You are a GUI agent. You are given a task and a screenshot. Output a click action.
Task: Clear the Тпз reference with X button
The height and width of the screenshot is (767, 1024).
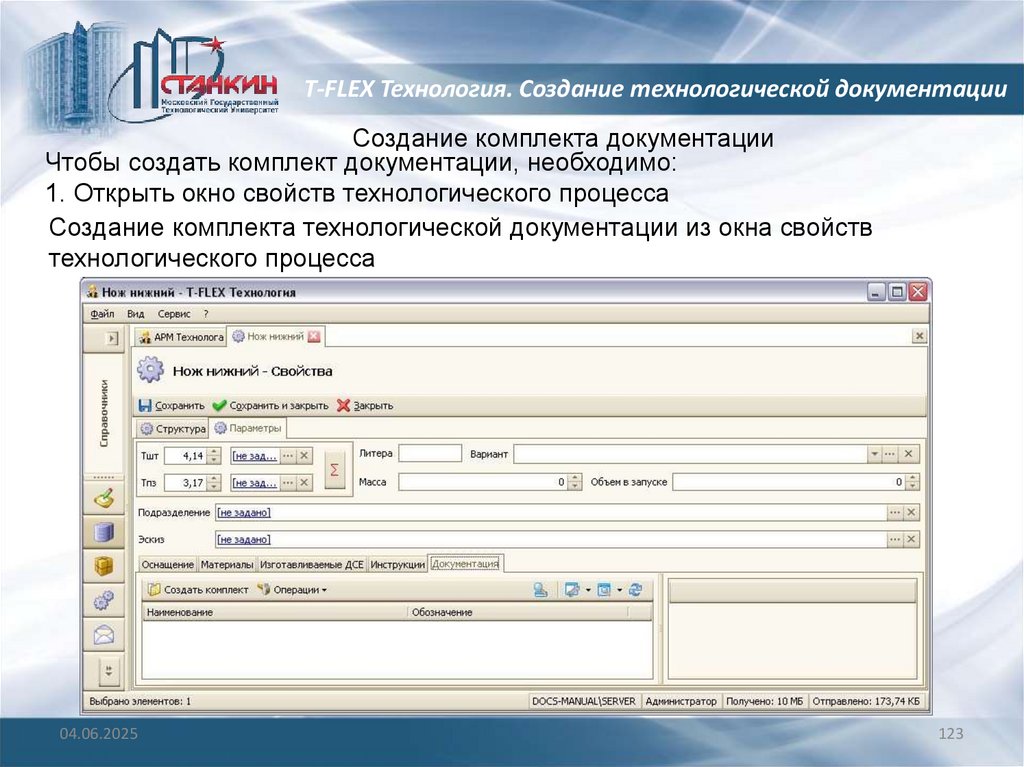(304, 483)
